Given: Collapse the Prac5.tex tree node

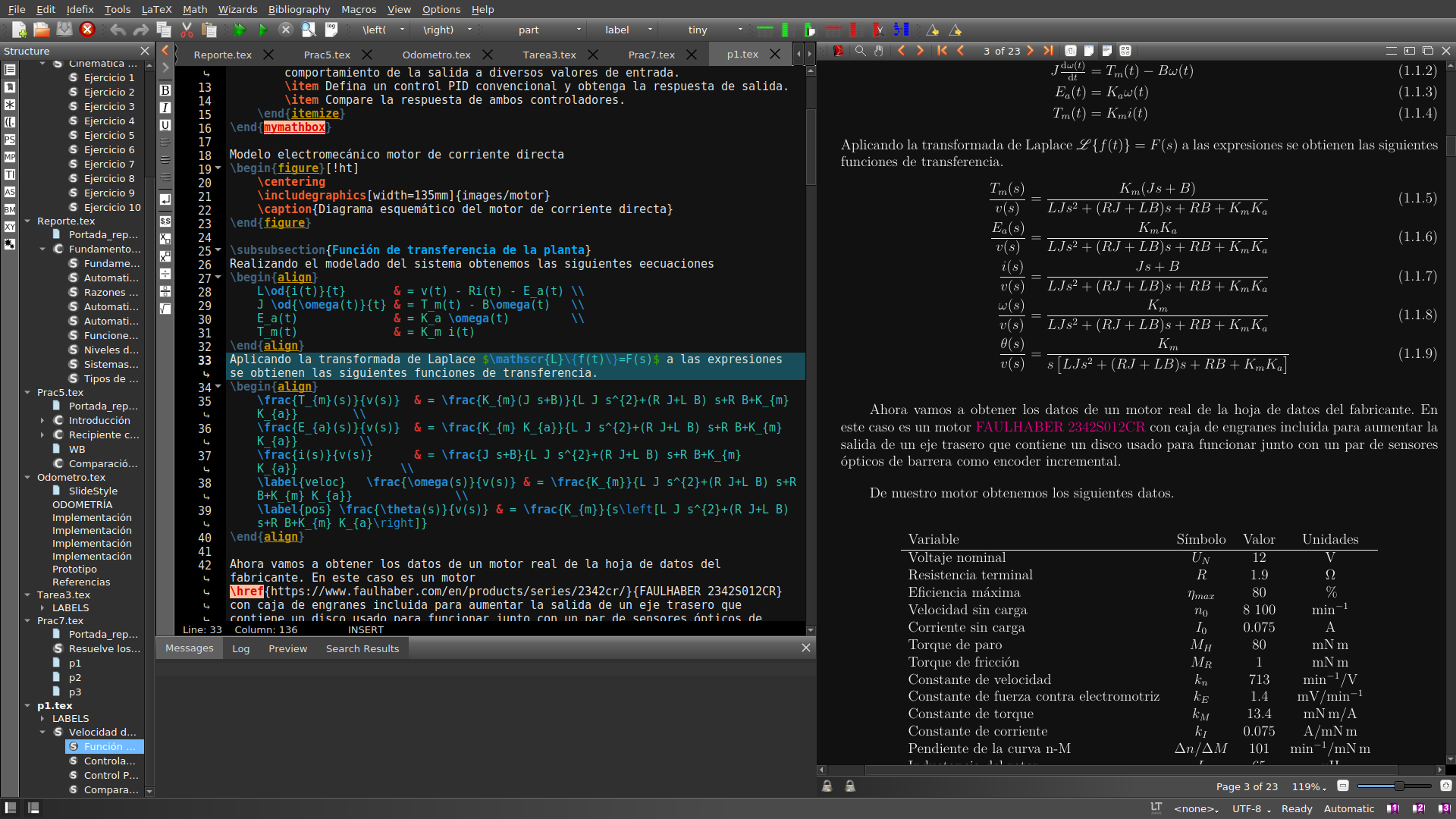Looking at the screenshot, I should [27, 393].
